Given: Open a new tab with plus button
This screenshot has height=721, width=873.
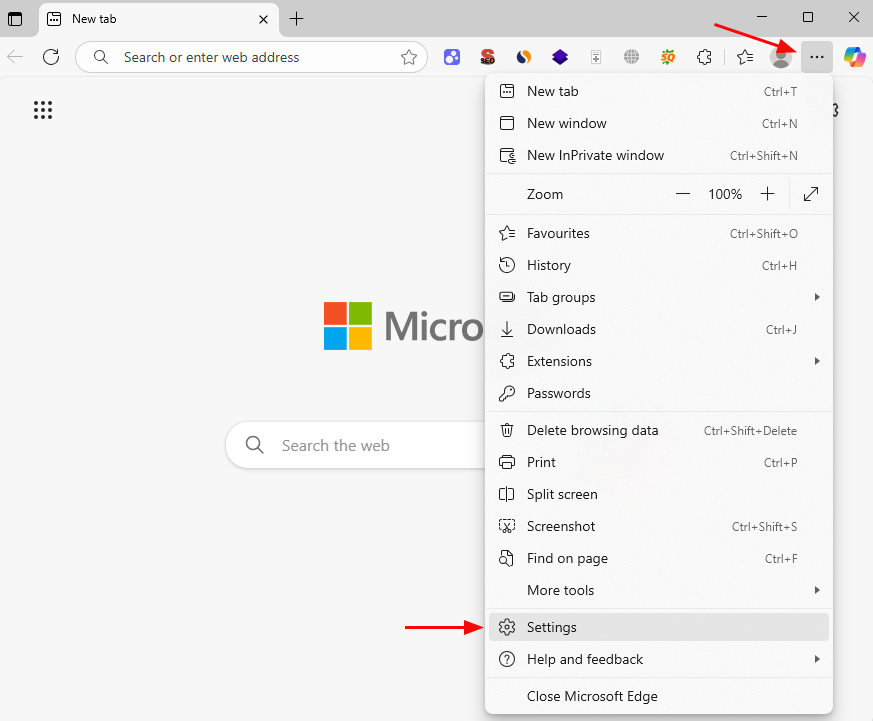Looking at the screenshot, I should pyautogui.click(x=296, y=19).
